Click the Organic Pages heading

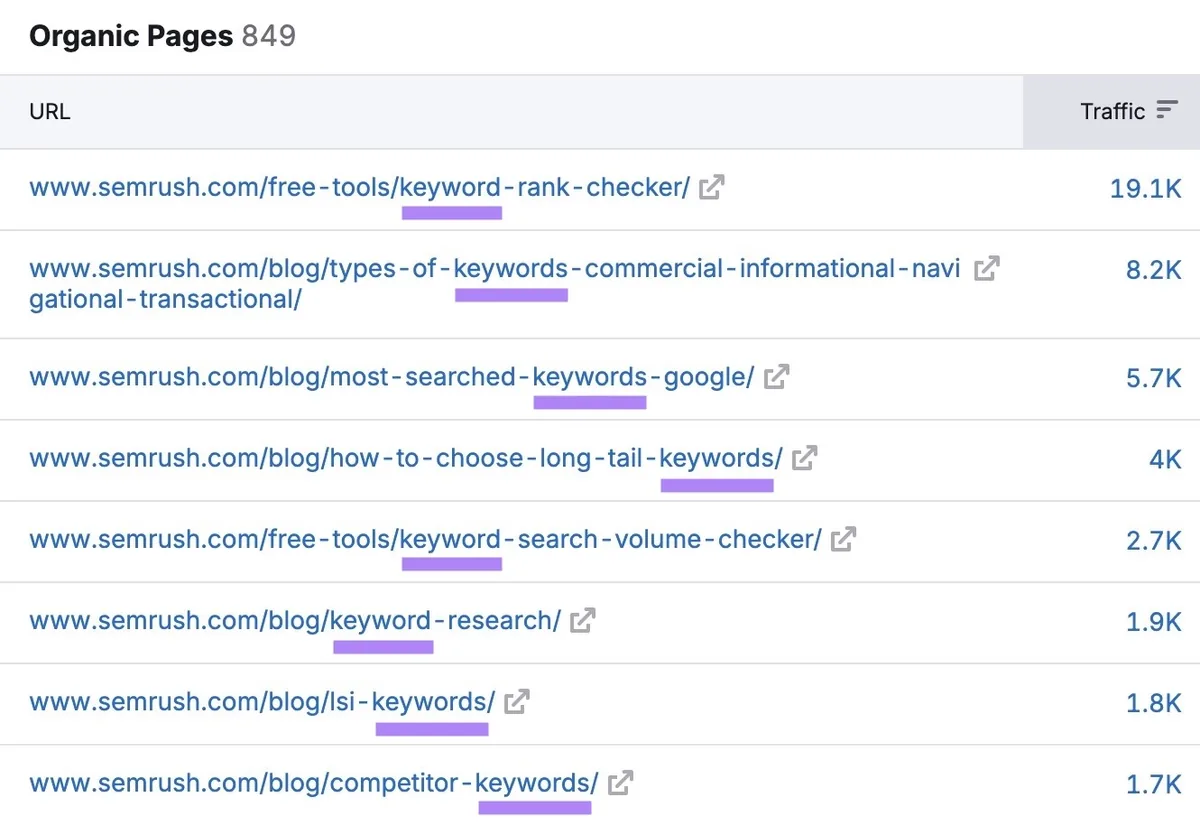(130, 37)
